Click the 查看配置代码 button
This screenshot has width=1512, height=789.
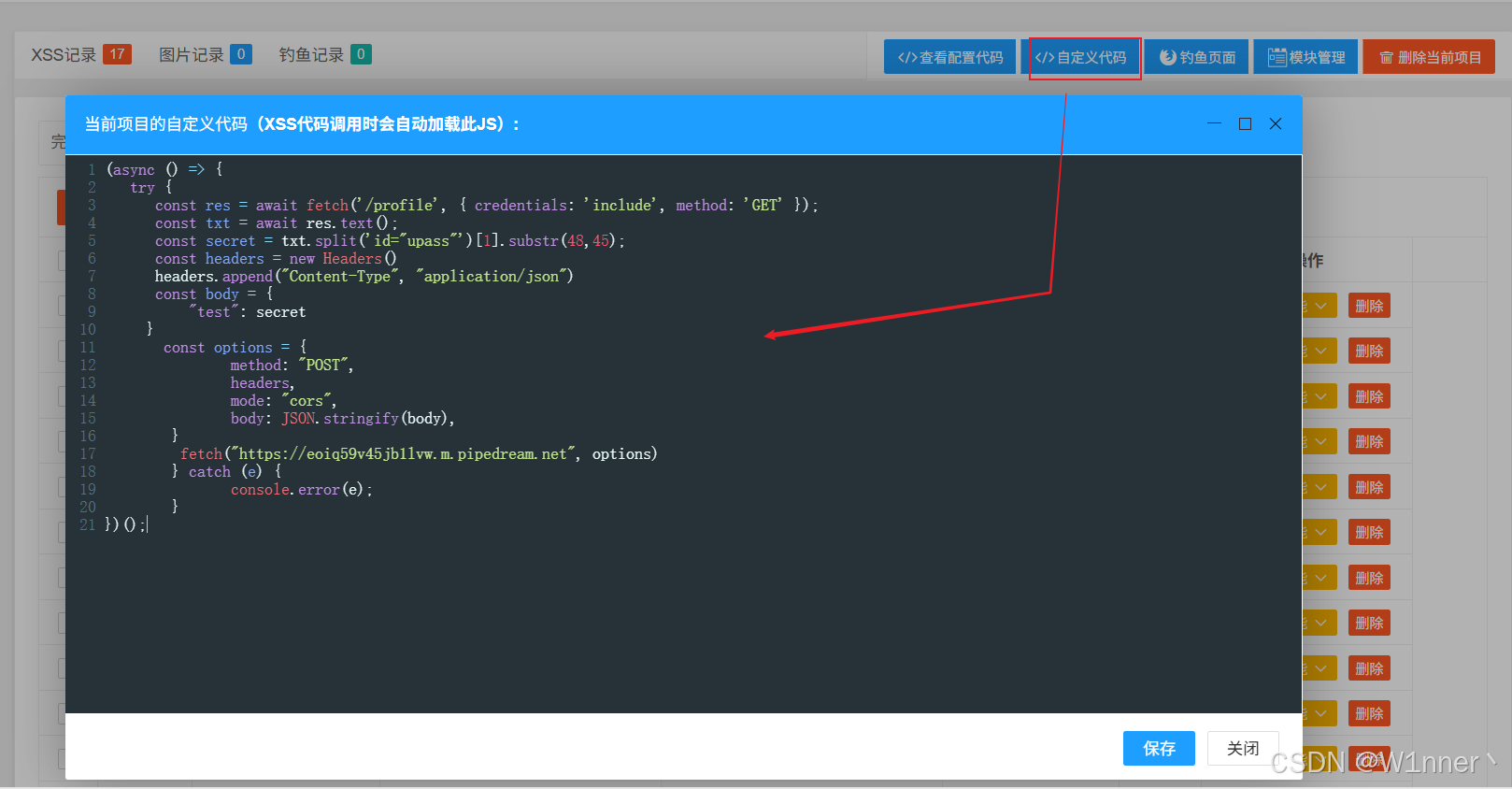click(949, 57)
